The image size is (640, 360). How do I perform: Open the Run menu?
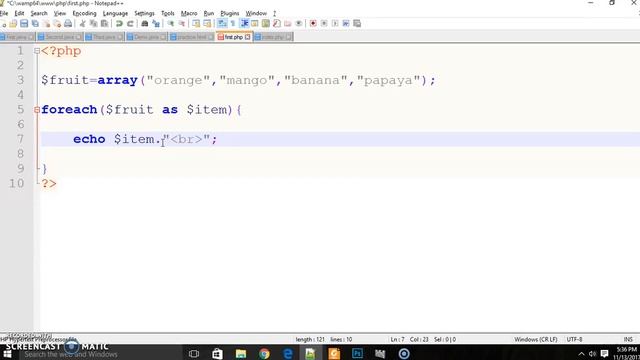[209, 13]
